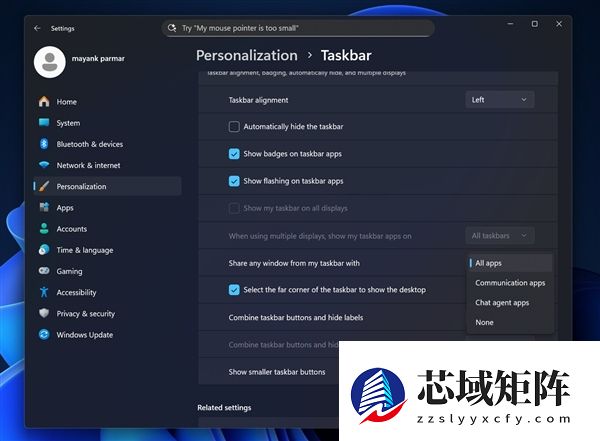This screenshot has width=600, height=441.
Task: Click the Home house icon
Action: [x=44, y=101]
